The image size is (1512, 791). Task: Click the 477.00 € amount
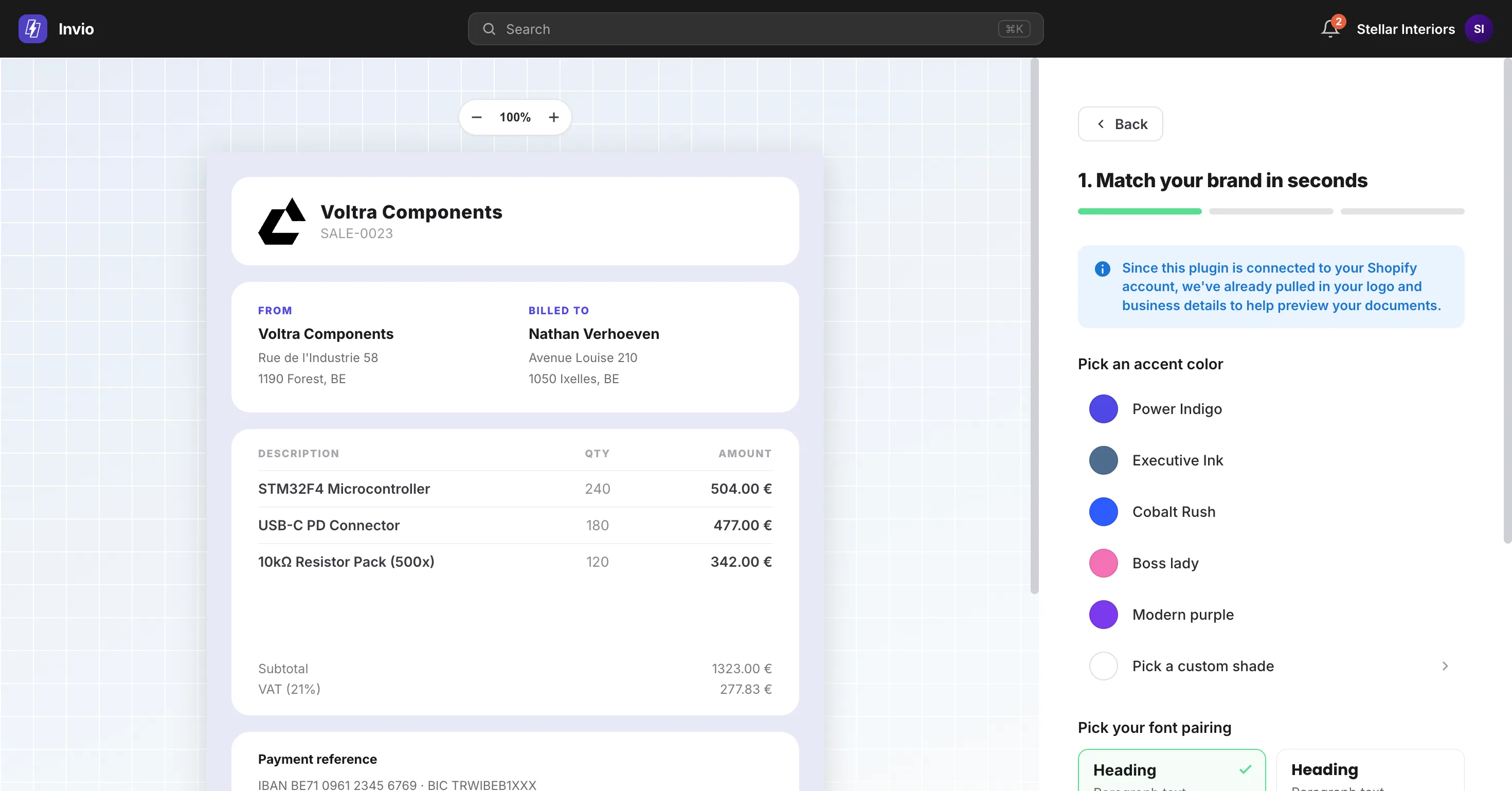(743, 525)
